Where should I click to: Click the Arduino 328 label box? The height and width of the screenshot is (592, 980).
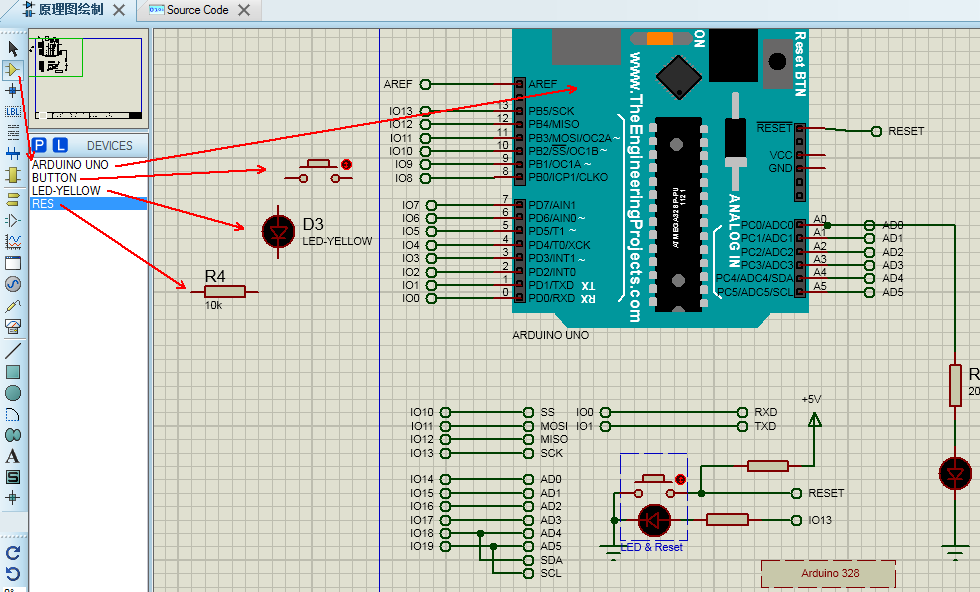(x=829, y=574)
